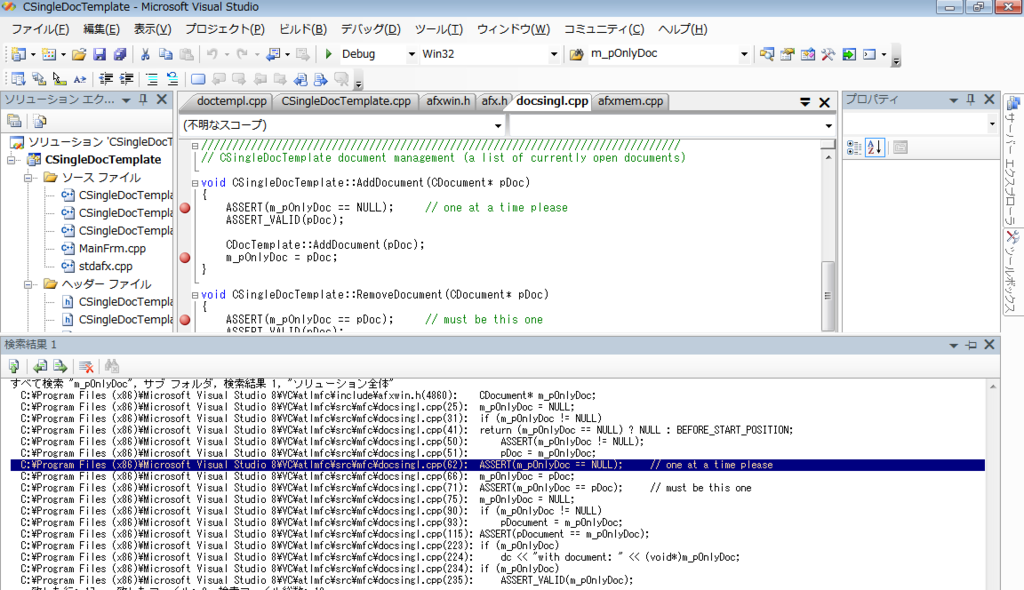The width and height of the screenshot is (1024, 590).
Task: Switch to the afxwin.h tab
Action: [448, 101]
